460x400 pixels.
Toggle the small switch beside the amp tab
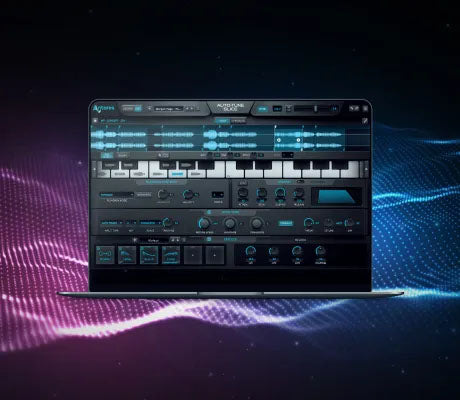point(300,182)
